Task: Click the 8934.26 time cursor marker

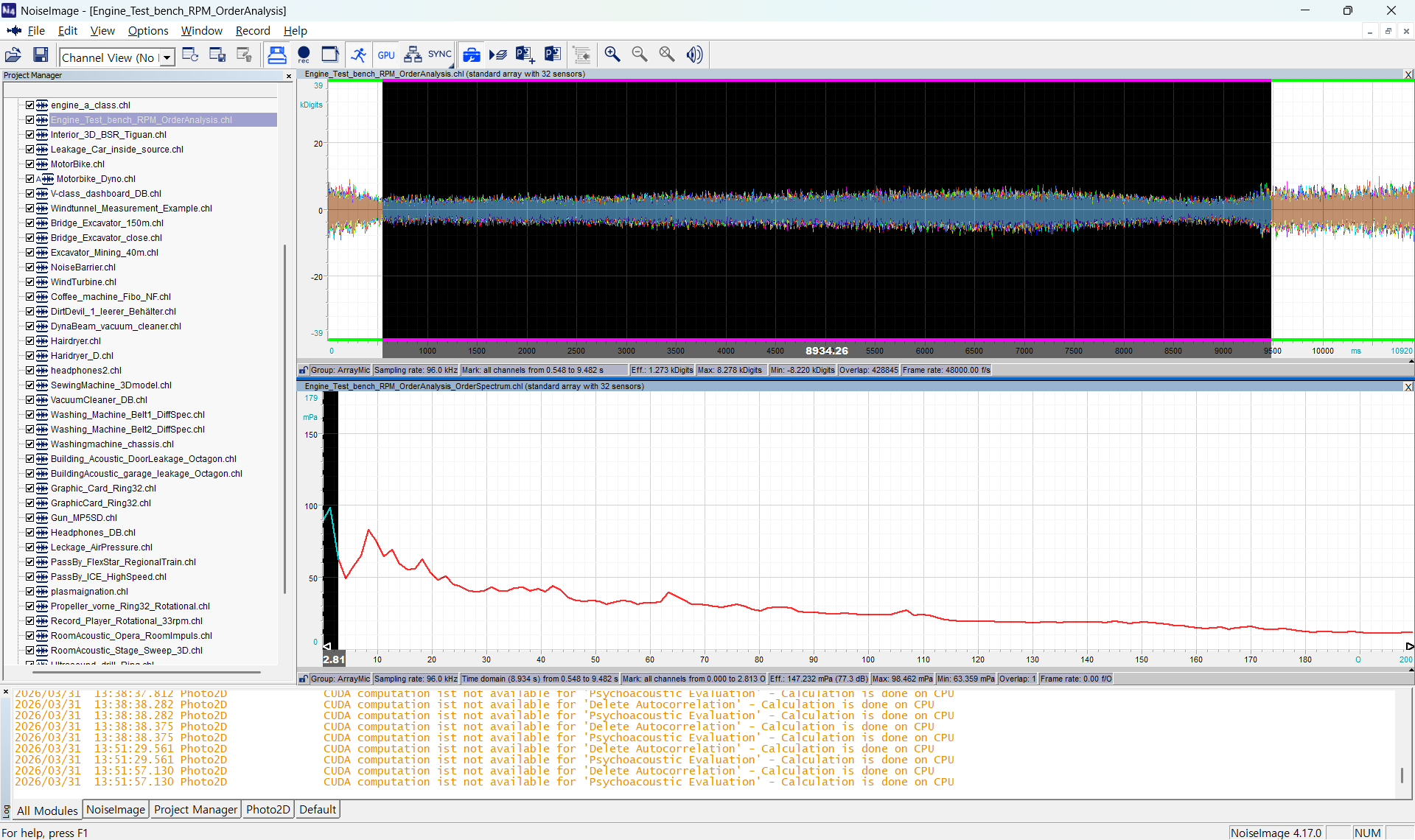Action: pyautogui.click(x=826, y=351)
